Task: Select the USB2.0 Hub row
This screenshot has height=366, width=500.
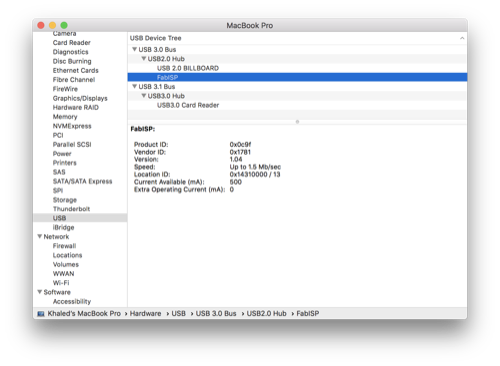Action: coord(297,59)
